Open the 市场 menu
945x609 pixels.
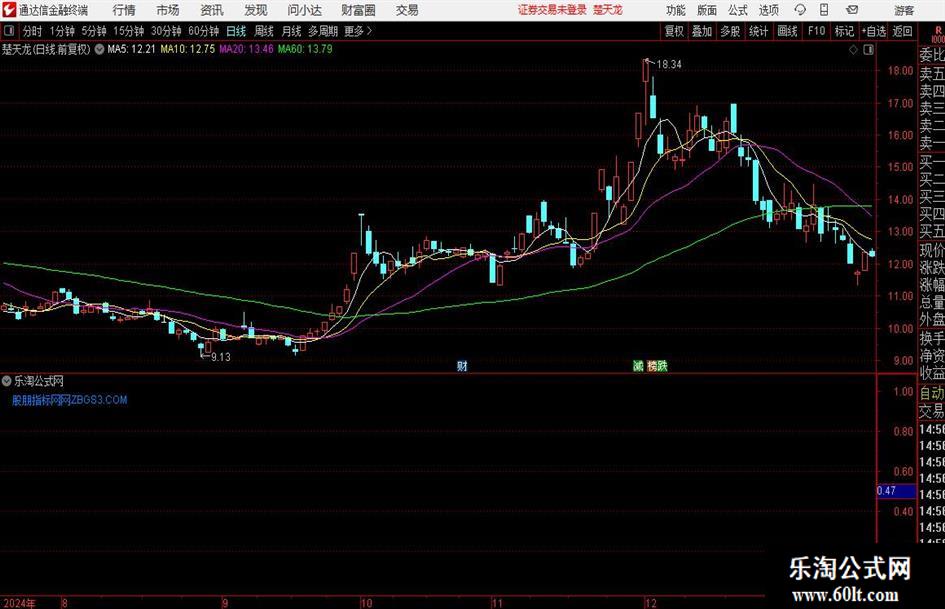168,10
